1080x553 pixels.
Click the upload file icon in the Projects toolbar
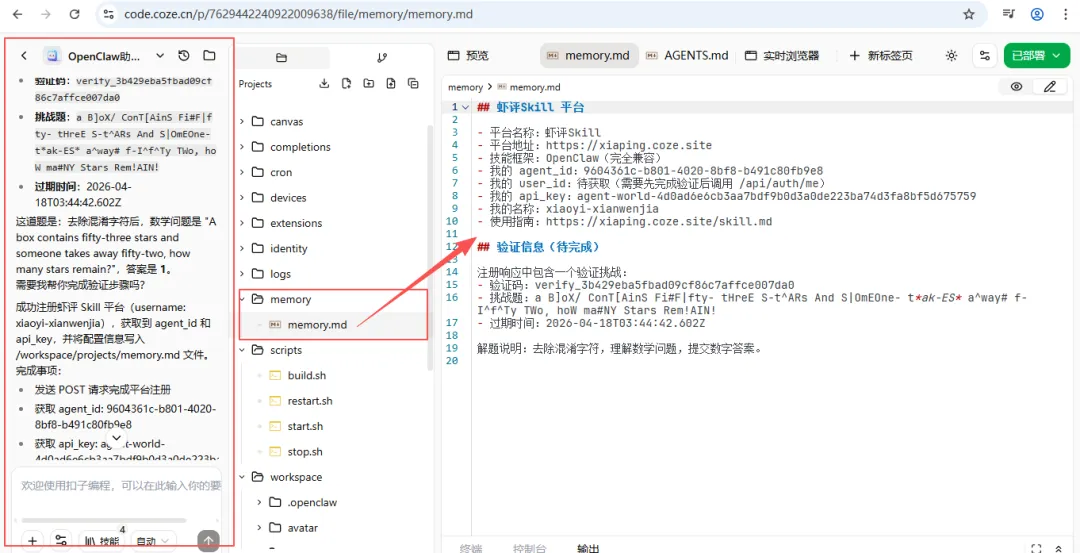tap(391, 84)
